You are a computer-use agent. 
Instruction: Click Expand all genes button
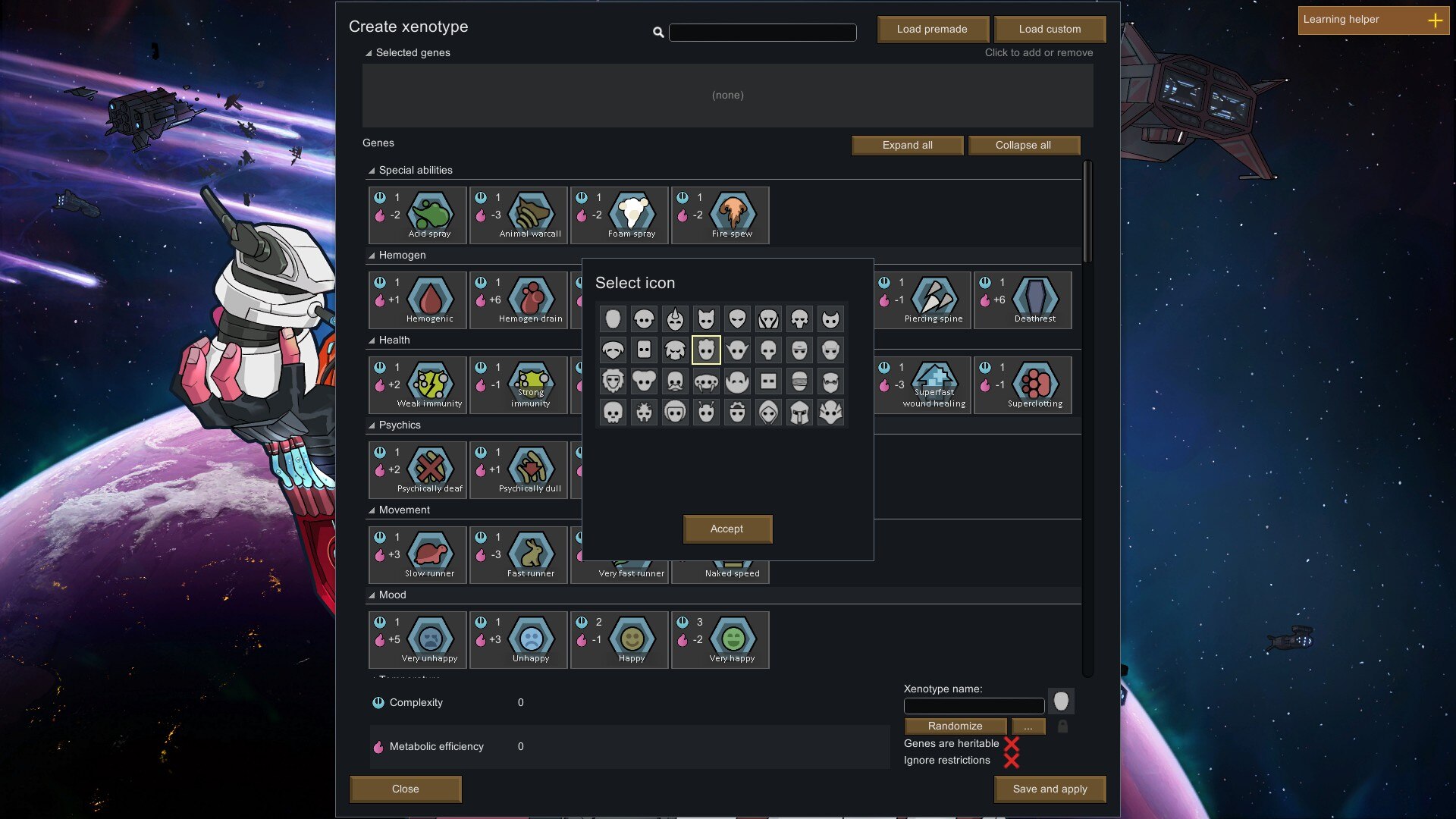pos(908,146)
